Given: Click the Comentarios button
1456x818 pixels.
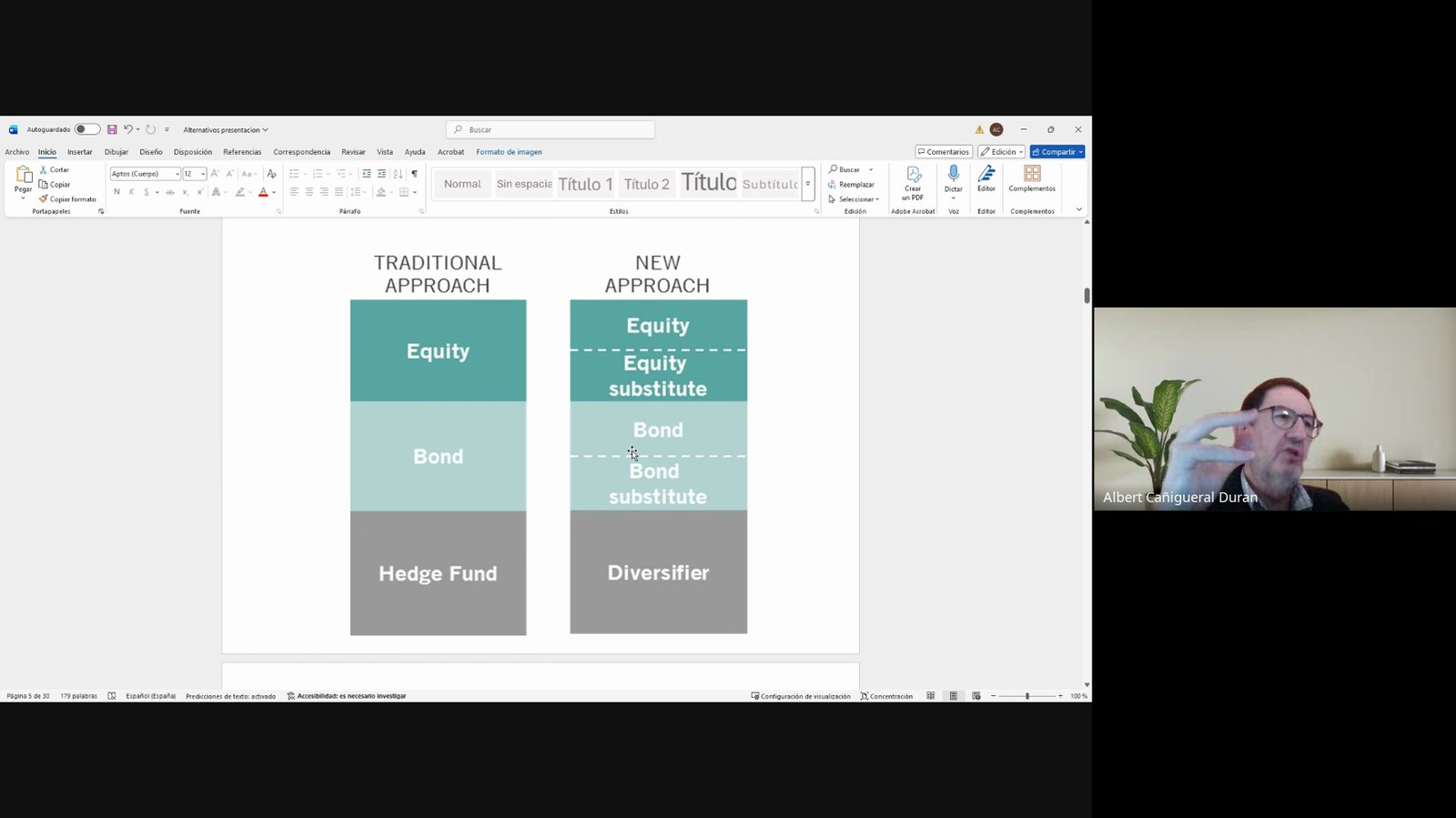Looking at the screenshot, I should point(944,152).
